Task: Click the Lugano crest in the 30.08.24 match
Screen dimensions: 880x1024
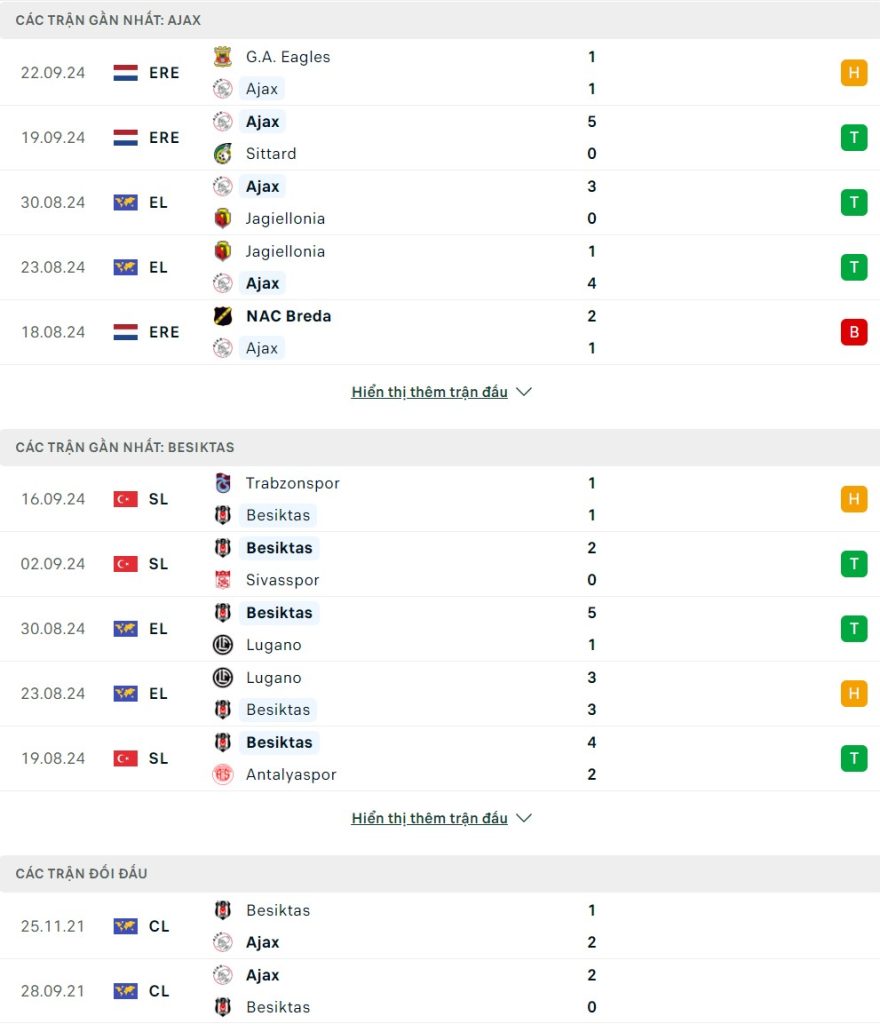Action: pos(223,645)
